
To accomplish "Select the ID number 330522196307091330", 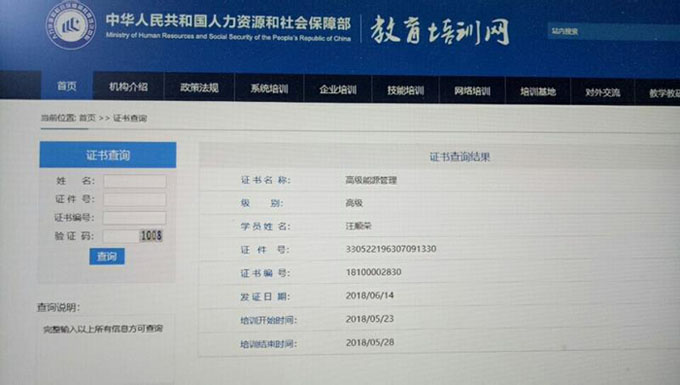I will [x=391, y=249].
